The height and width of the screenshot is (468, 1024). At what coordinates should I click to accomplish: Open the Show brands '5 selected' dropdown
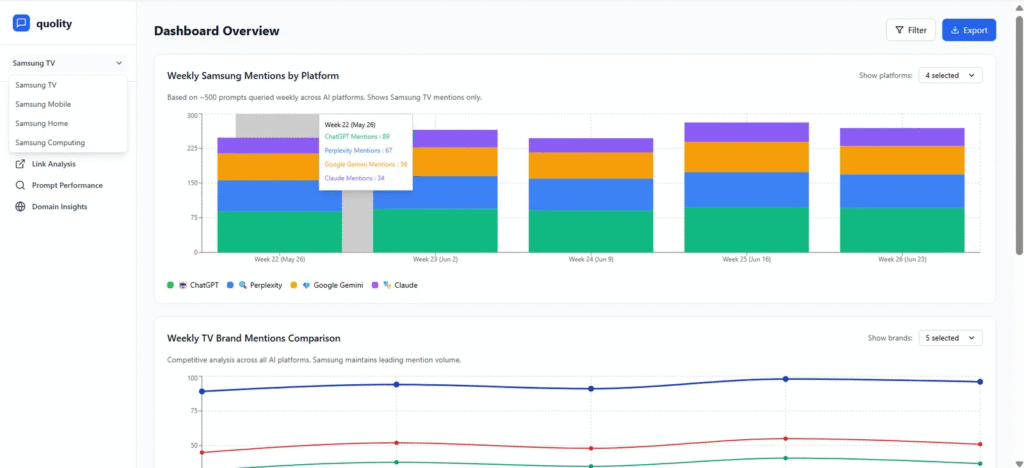(950, 338)
